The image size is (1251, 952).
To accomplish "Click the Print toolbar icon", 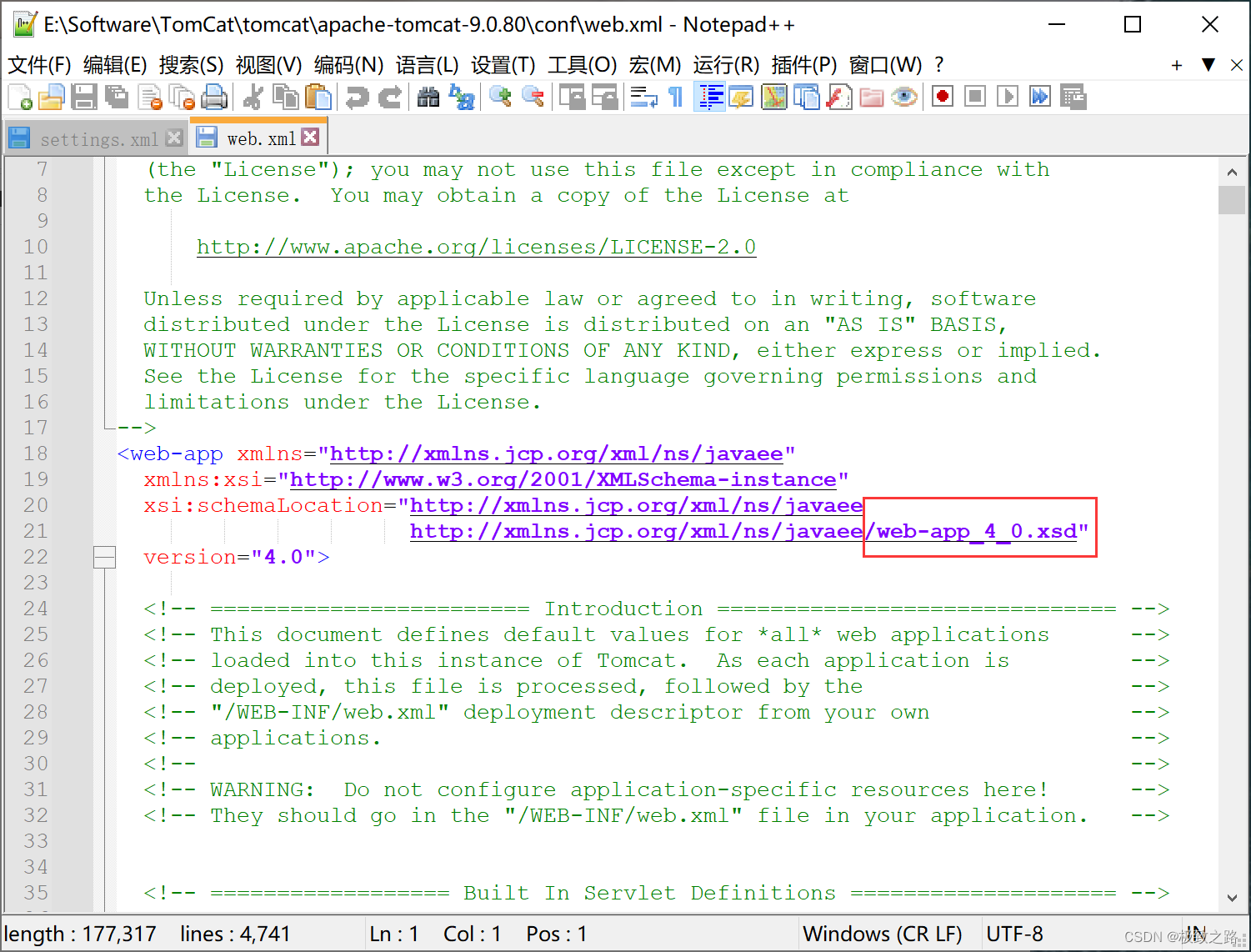I will pyautogui.click(x=214, y=98).
